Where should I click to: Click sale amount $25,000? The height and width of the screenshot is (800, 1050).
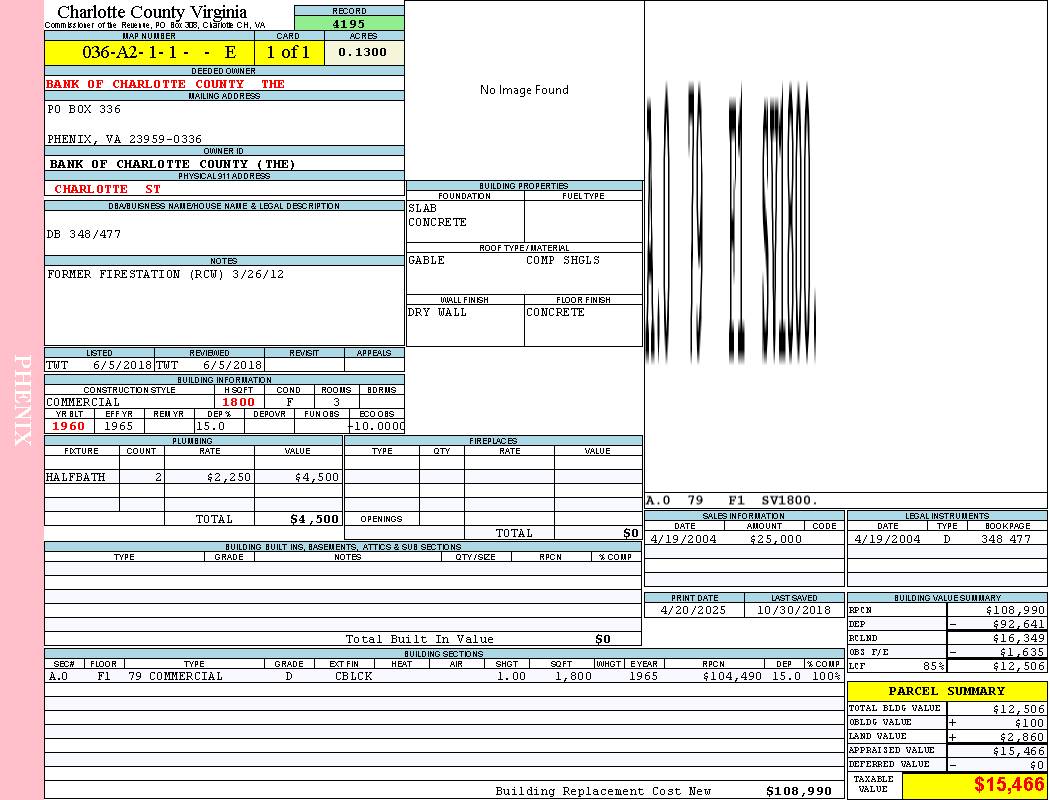point(775,539)
